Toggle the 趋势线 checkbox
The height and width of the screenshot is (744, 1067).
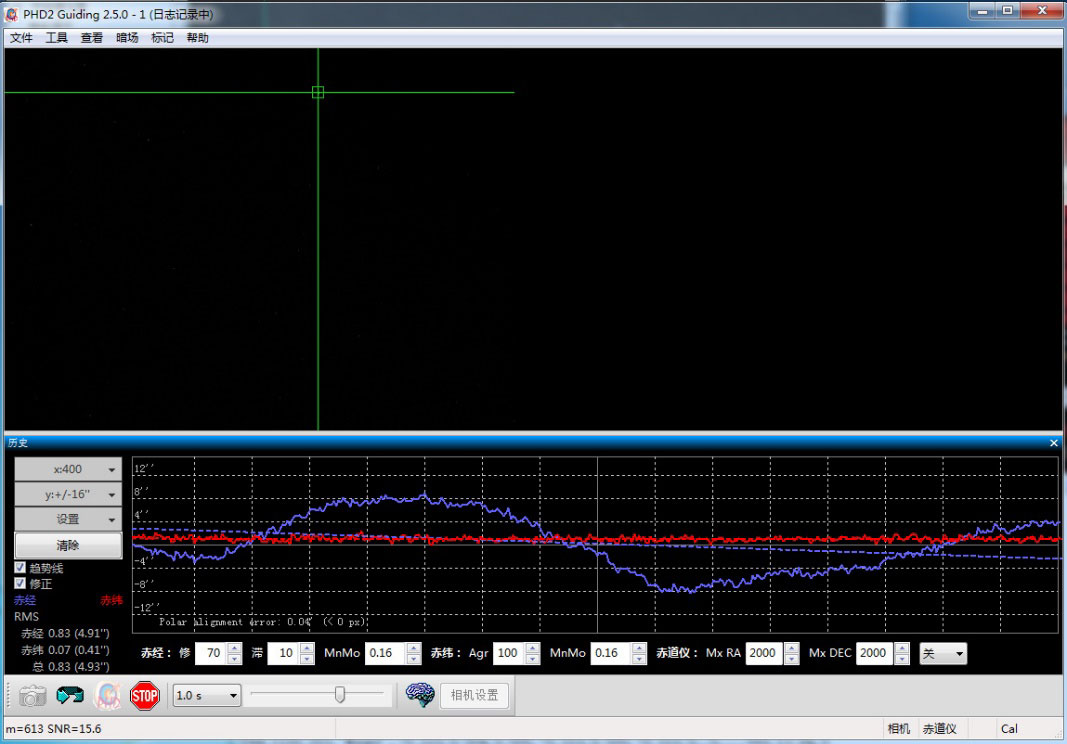click(x=21, y=568)
